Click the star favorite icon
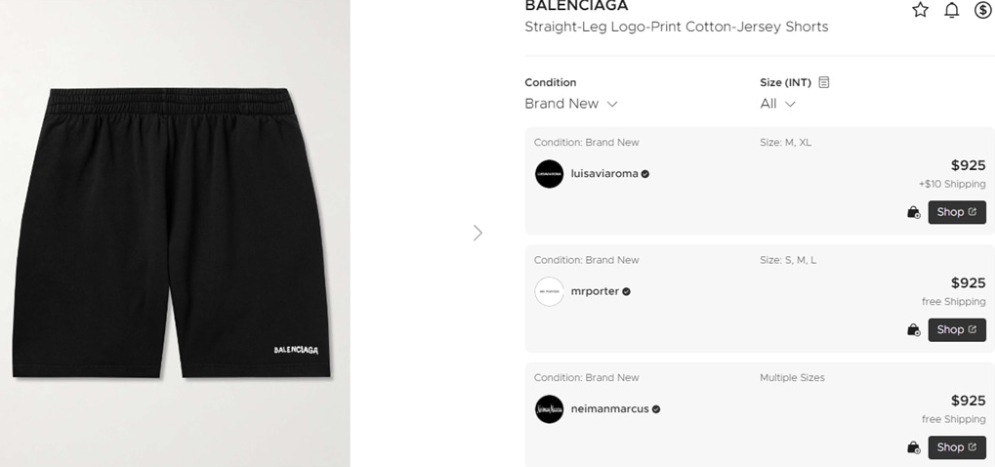 [x=921, y=9]
